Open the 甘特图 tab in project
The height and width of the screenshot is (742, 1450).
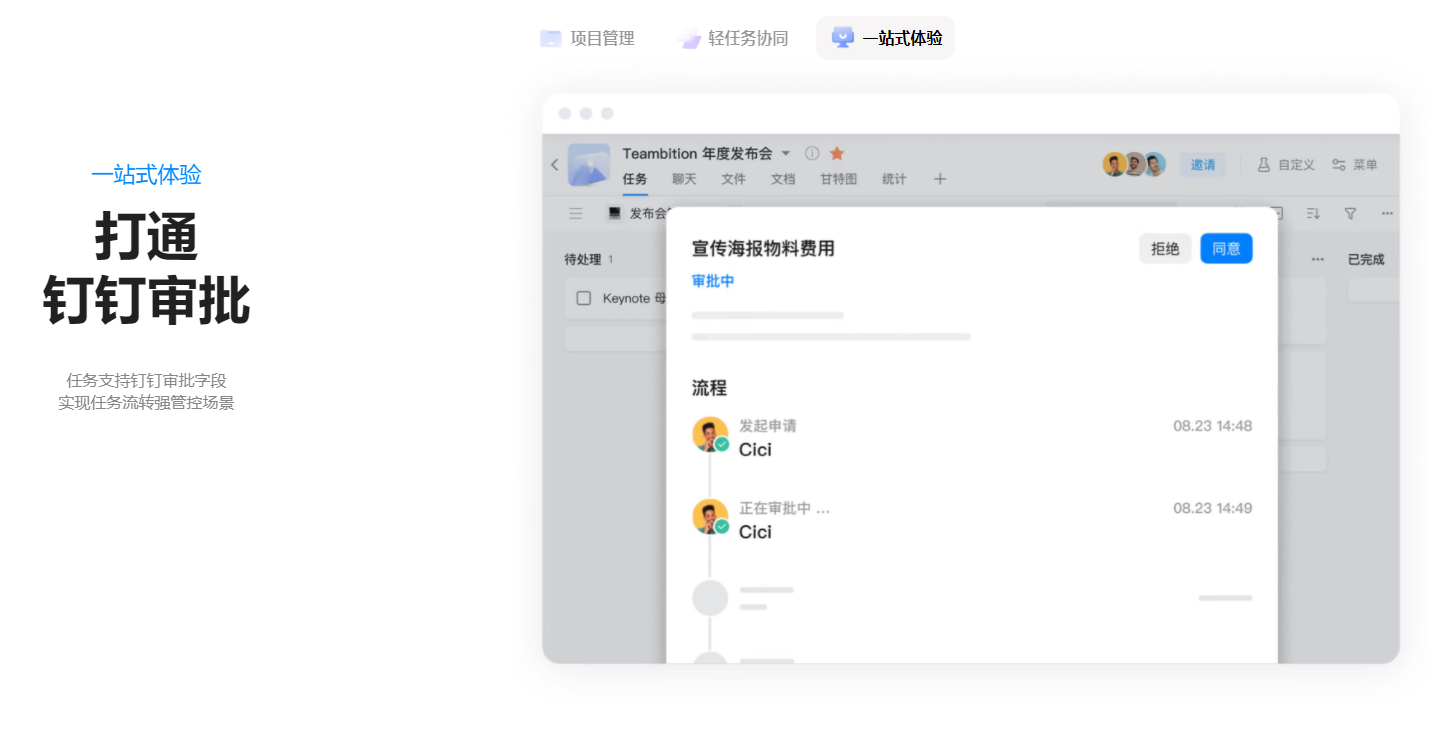(838, 179)
